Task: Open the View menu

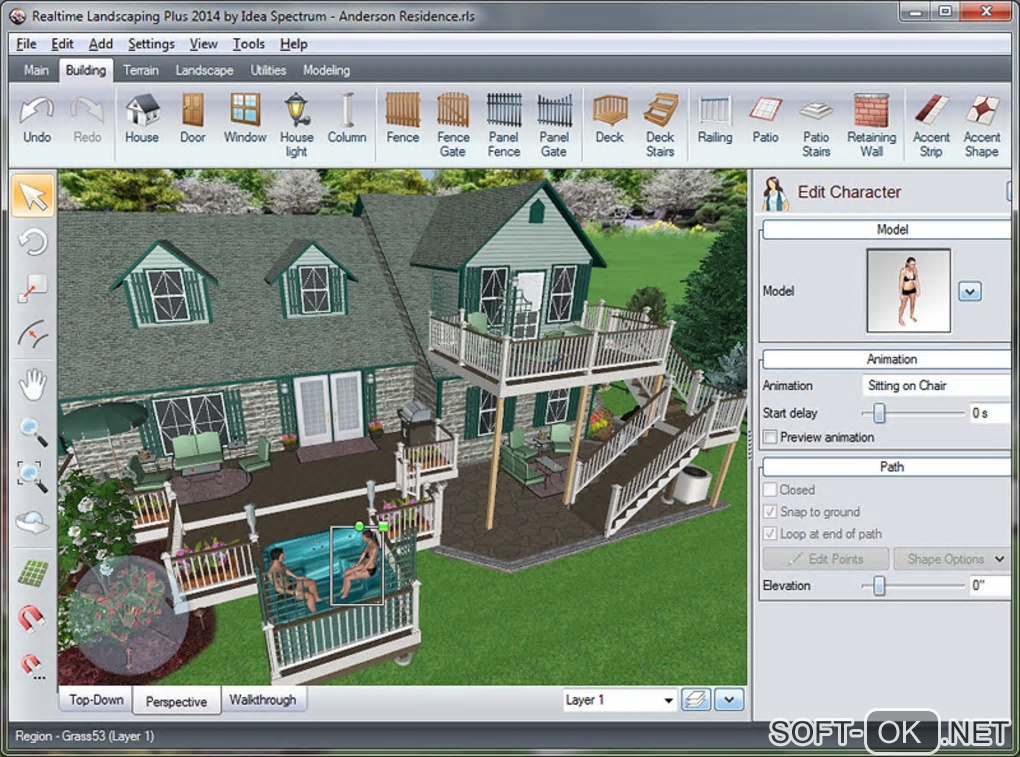Action: (x=203, y=44)
